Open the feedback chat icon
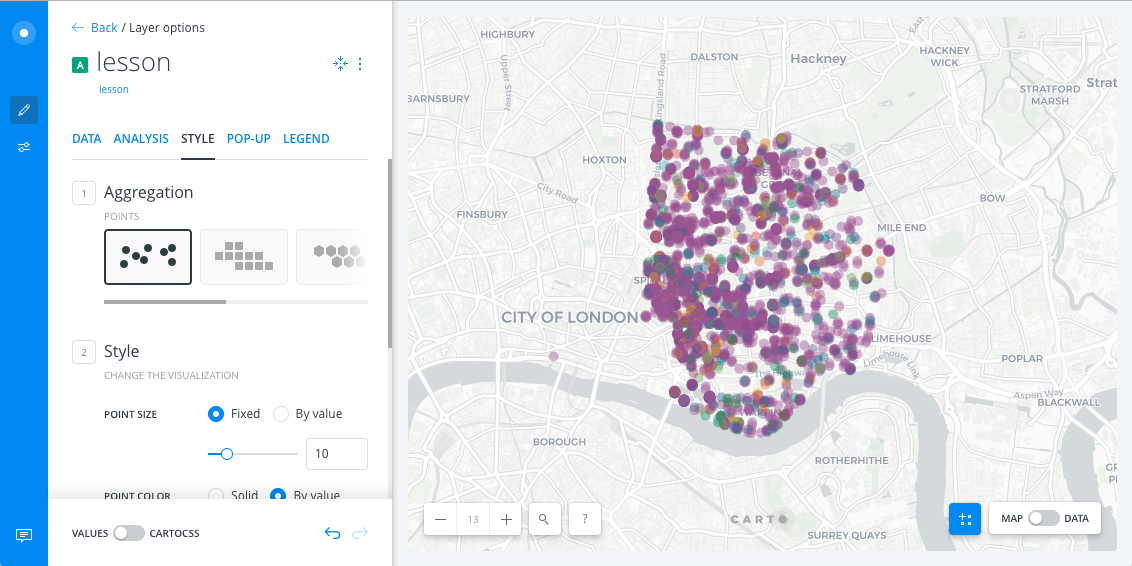Screen dimensions: 1132x566 24,535
